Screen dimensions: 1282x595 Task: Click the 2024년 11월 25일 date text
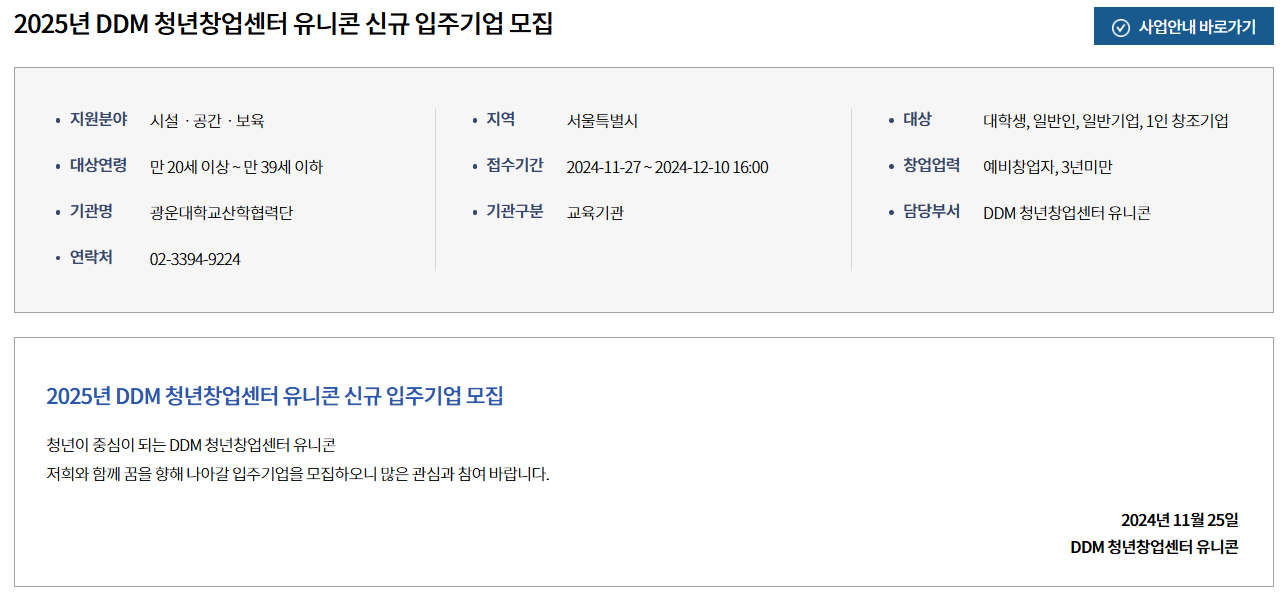tap(1179, 520)
